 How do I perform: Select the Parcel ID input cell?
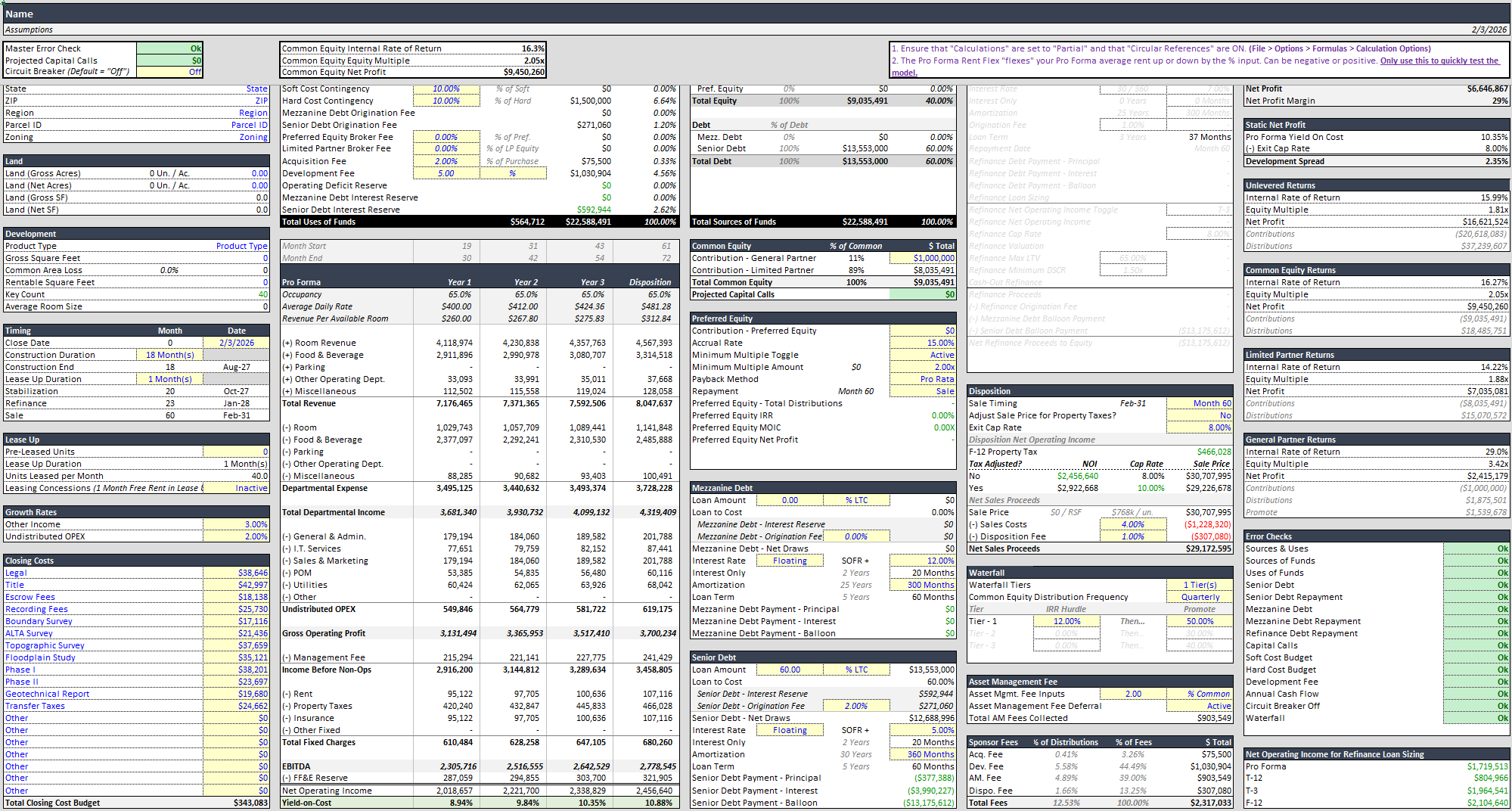tap(237, 125)
